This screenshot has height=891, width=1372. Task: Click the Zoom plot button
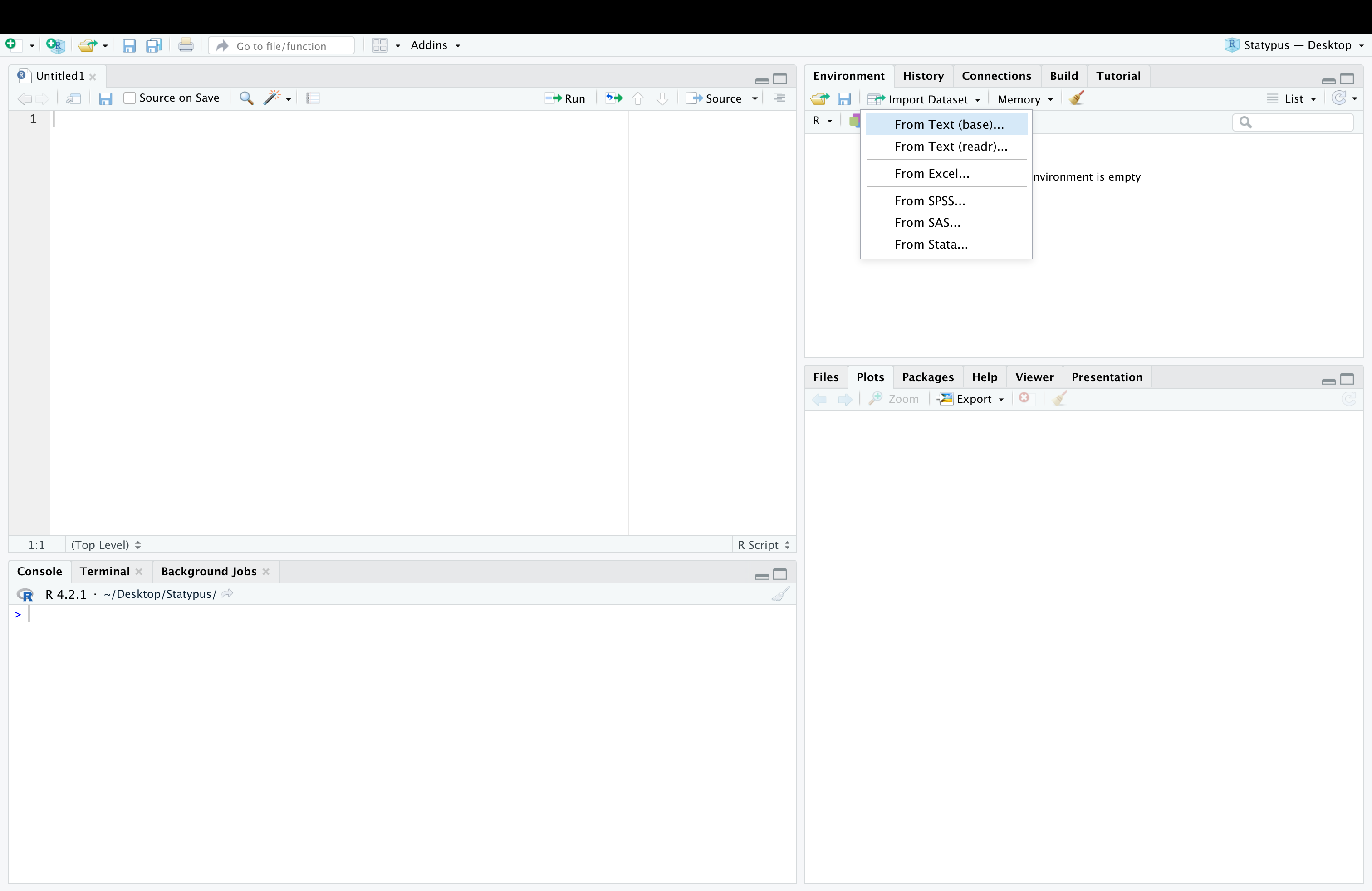click(x=894, y=399)
